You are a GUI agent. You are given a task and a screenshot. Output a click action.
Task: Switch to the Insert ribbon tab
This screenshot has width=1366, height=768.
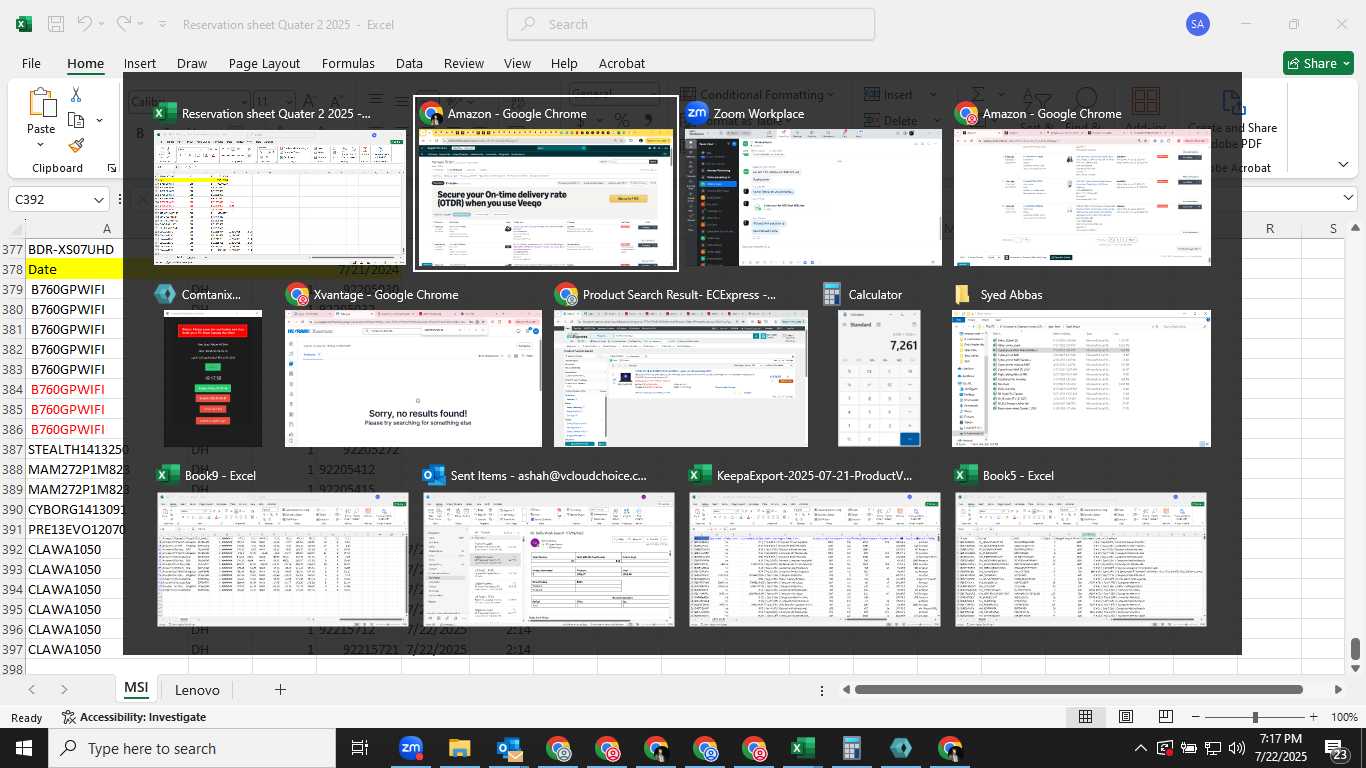tap(140, 63)
